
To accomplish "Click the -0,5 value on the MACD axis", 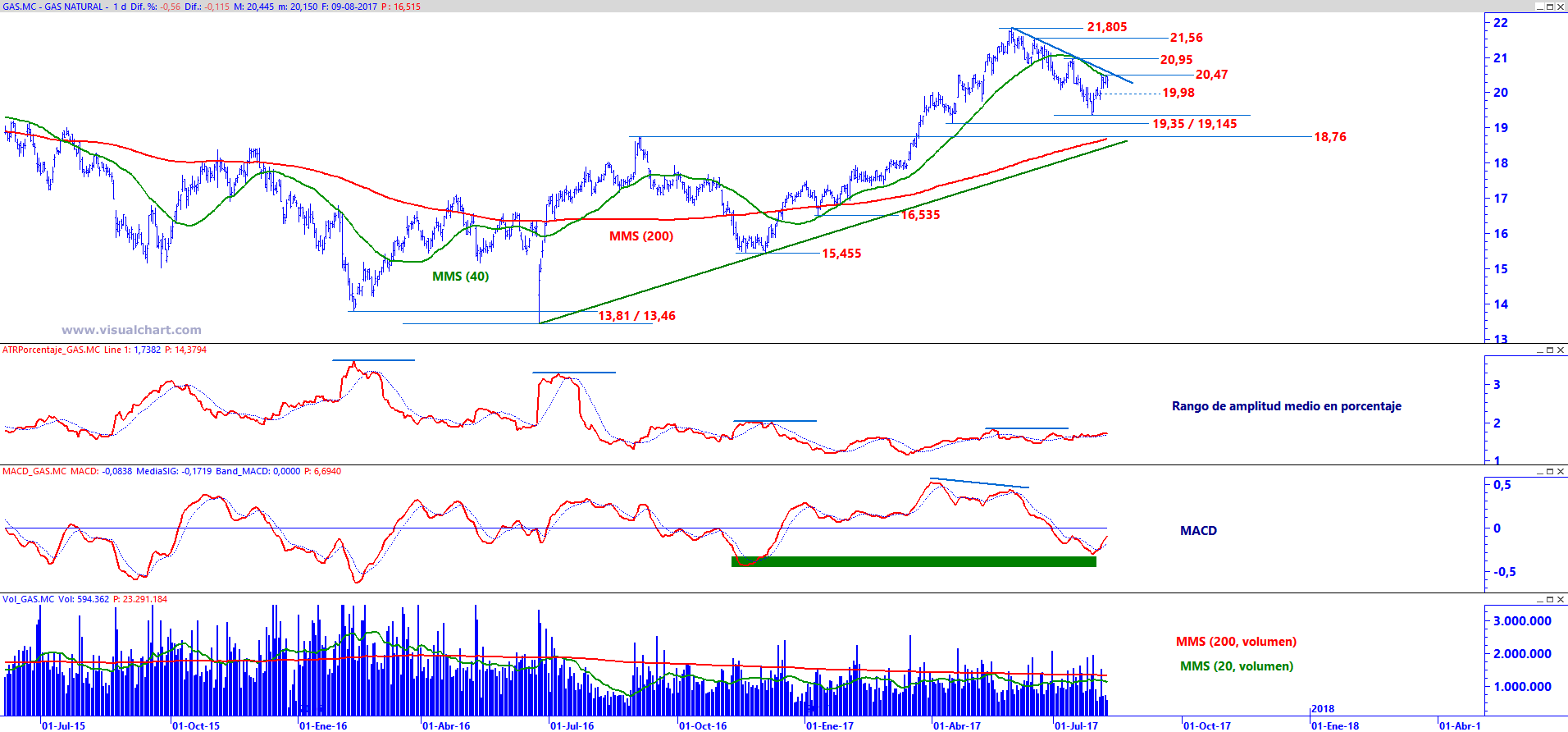I will coord(1504,572).
